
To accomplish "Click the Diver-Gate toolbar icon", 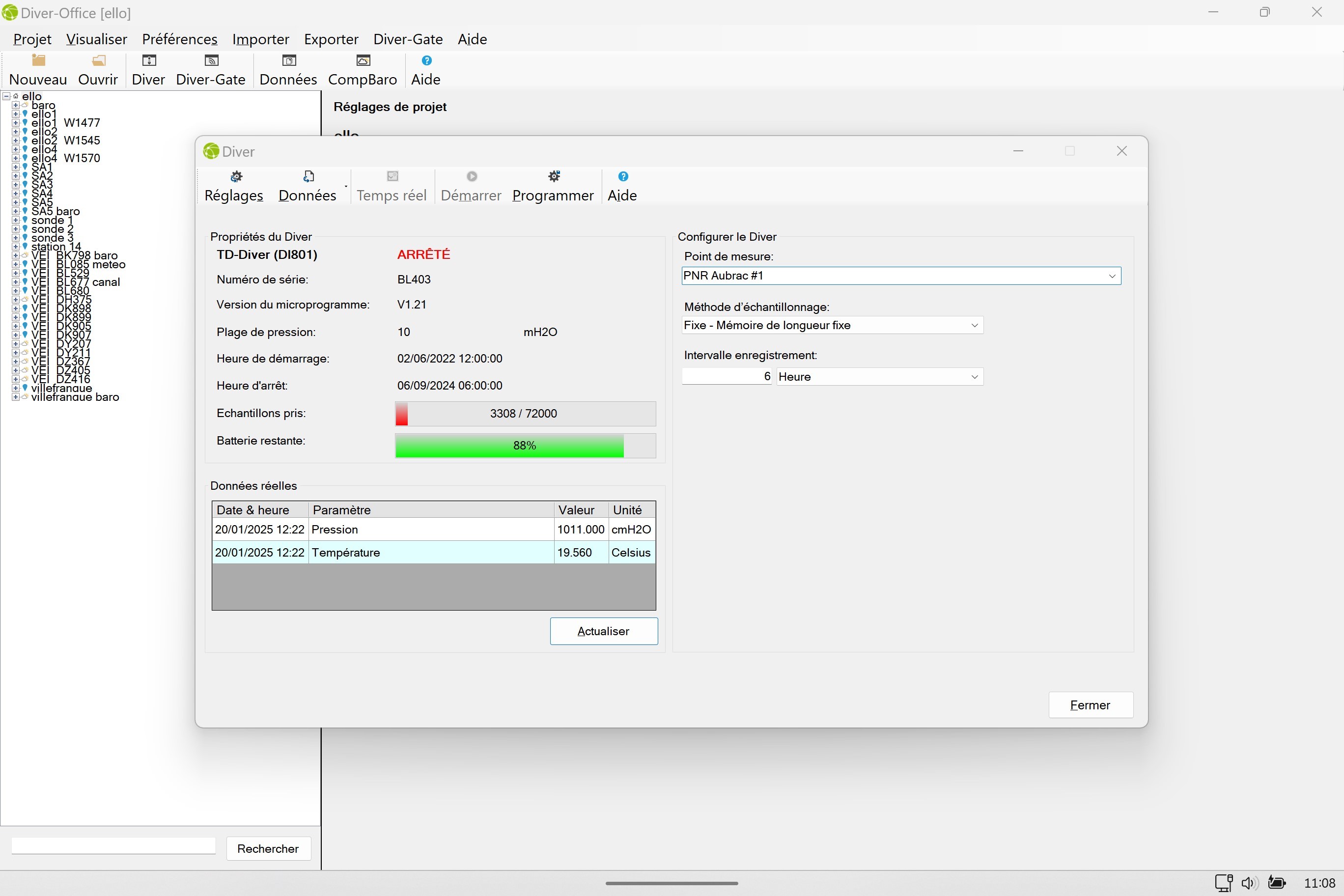I will tap(210, 70).
